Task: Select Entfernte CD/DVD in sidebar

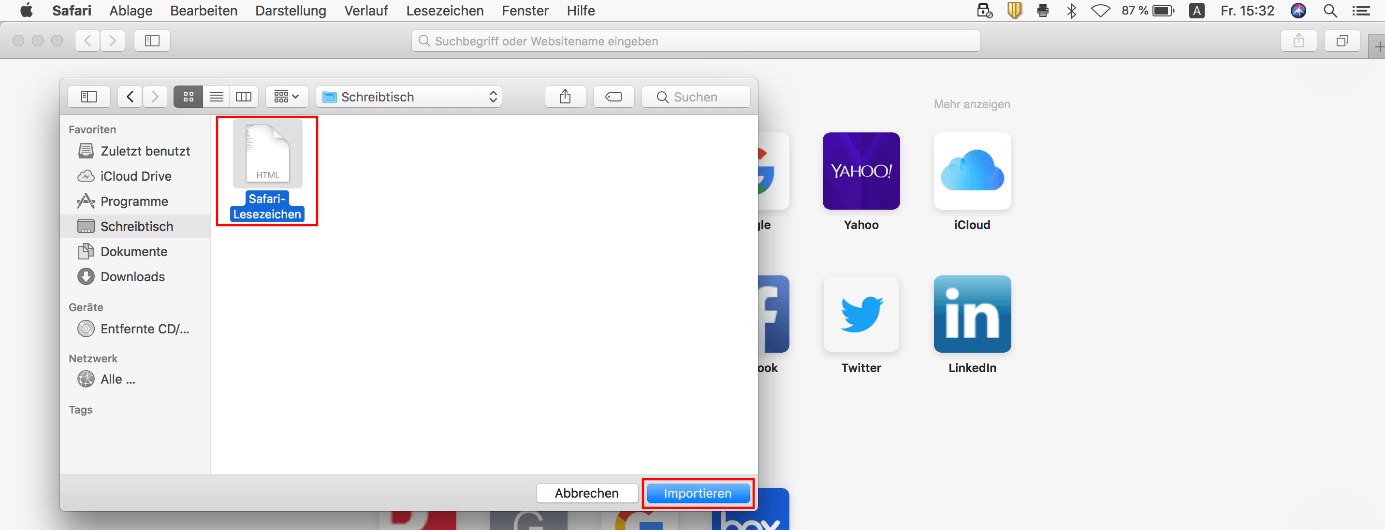Action: [135, 328]
